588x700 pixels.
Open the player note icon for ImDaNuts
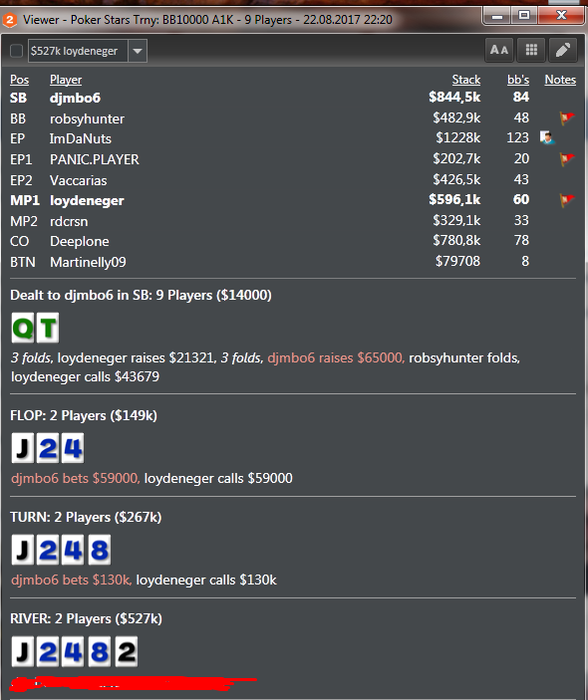(547, 138)
